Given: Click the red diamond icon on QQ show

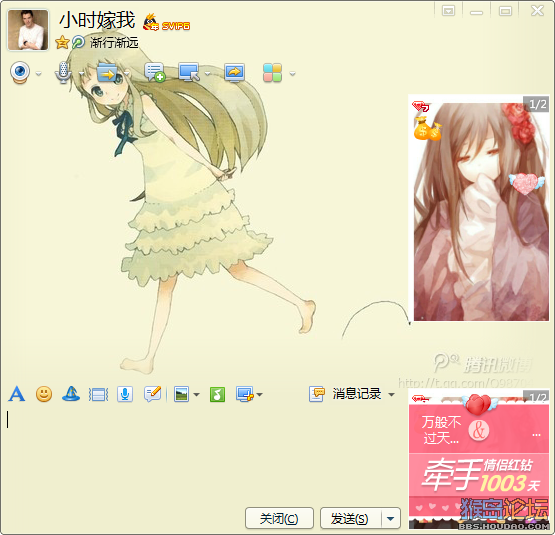Looking at the screenshot, I should tap(420, 106).
